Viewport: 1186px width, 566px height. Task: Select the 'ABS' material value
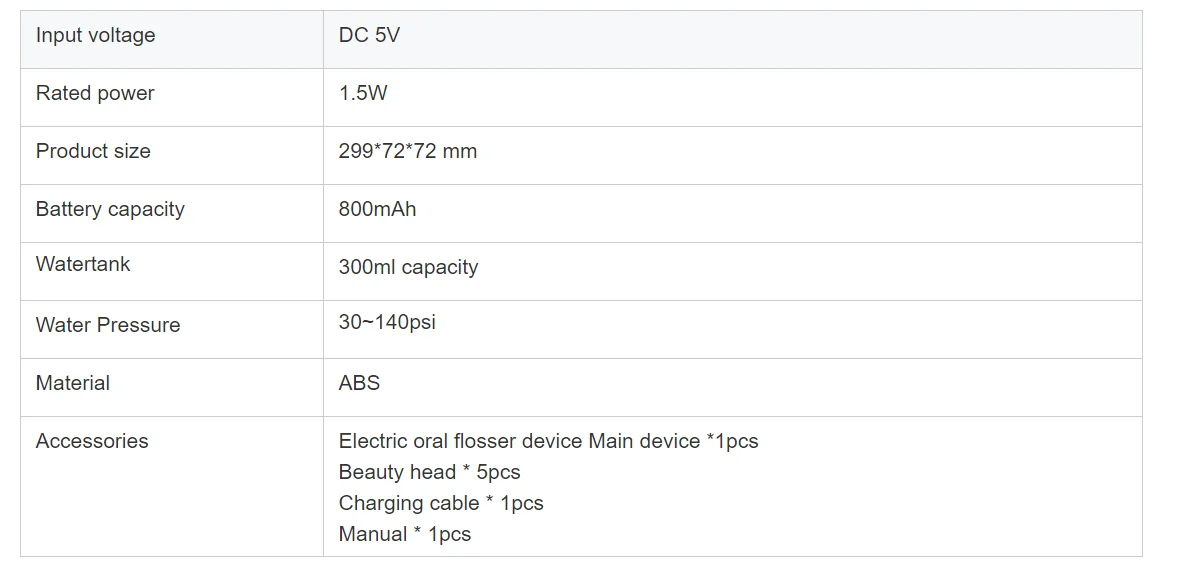tap(359, 384)
